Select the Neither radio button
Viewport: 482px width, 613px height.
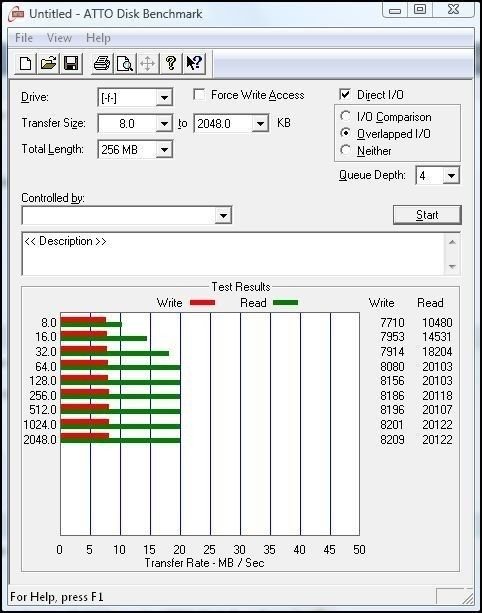tap(345, 150)
